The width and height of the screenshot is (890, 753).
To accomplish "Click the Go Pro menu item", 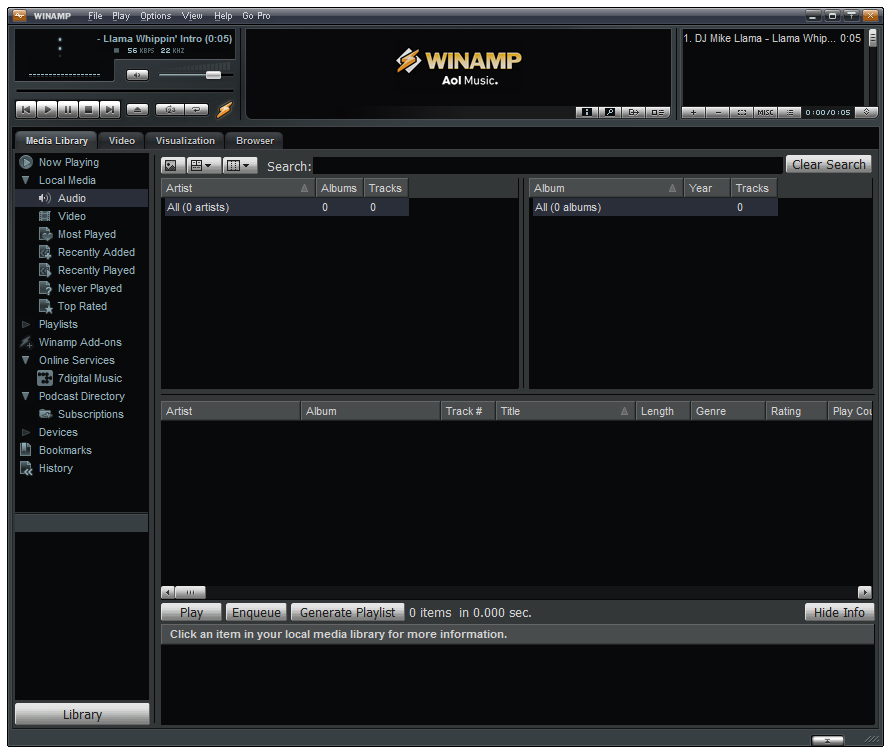I will [257, 16].
